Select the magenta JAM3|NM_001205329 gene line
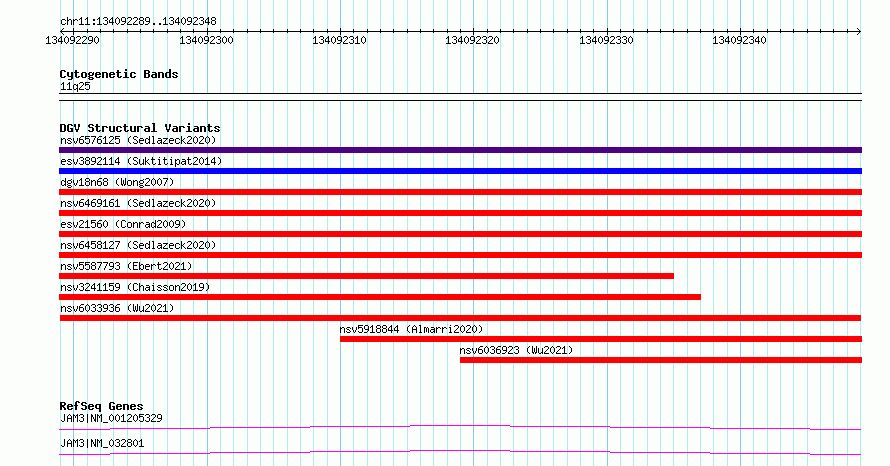Screen dimensions: 890x466 tap(460, 427)
